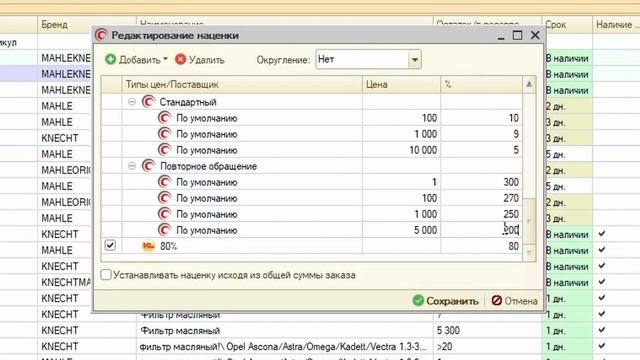Click the green Добавить plus icon
Screen dimensions: 640x360
(111, 60)
